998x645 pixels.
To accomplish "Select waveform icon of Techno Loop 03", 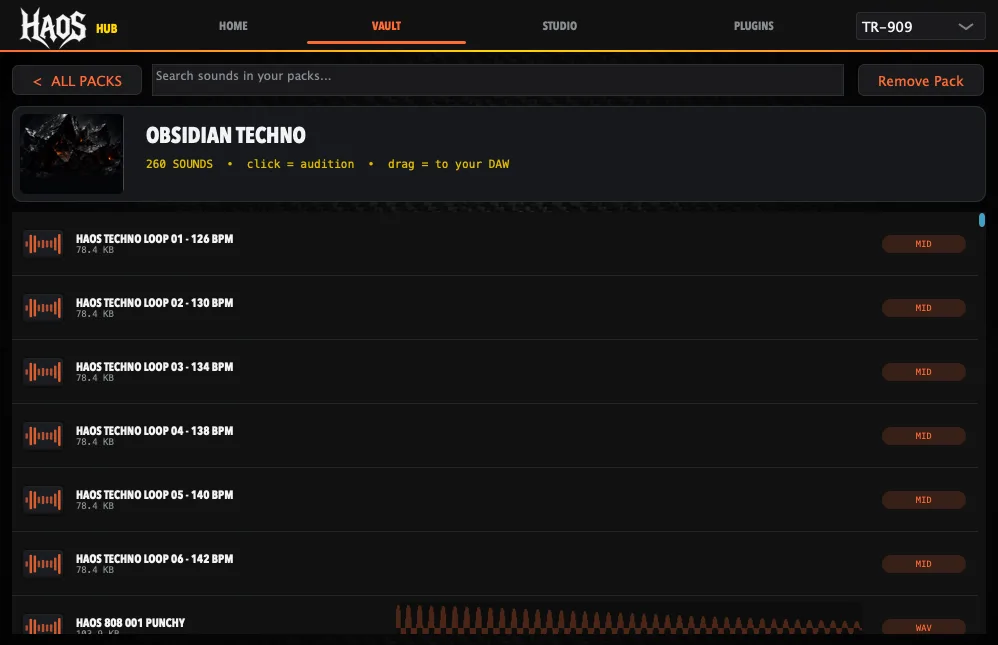I will (43, 372).
